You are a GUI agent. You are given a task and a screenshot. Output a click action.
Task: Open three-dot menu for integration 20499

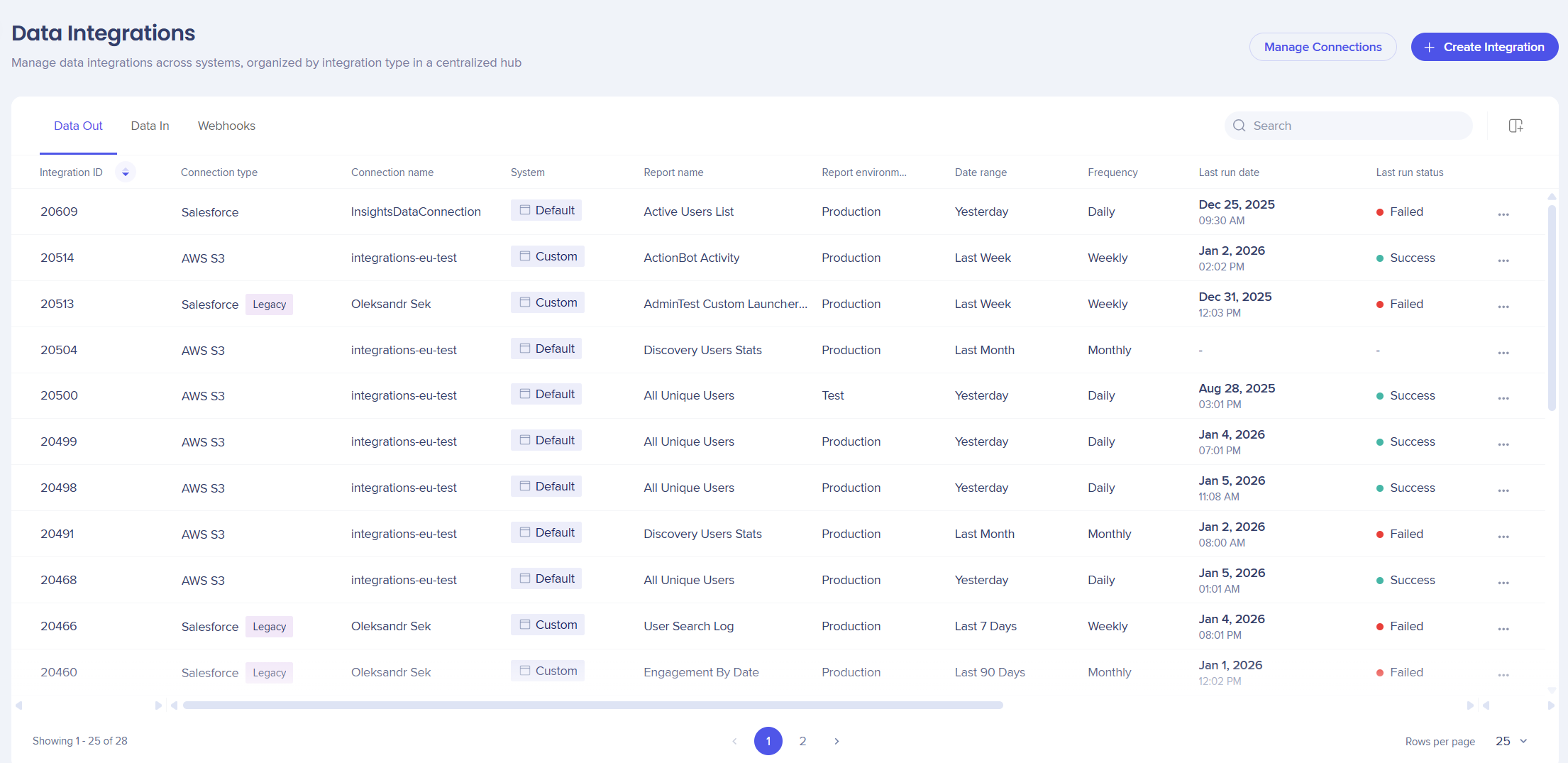[1503, 443]
